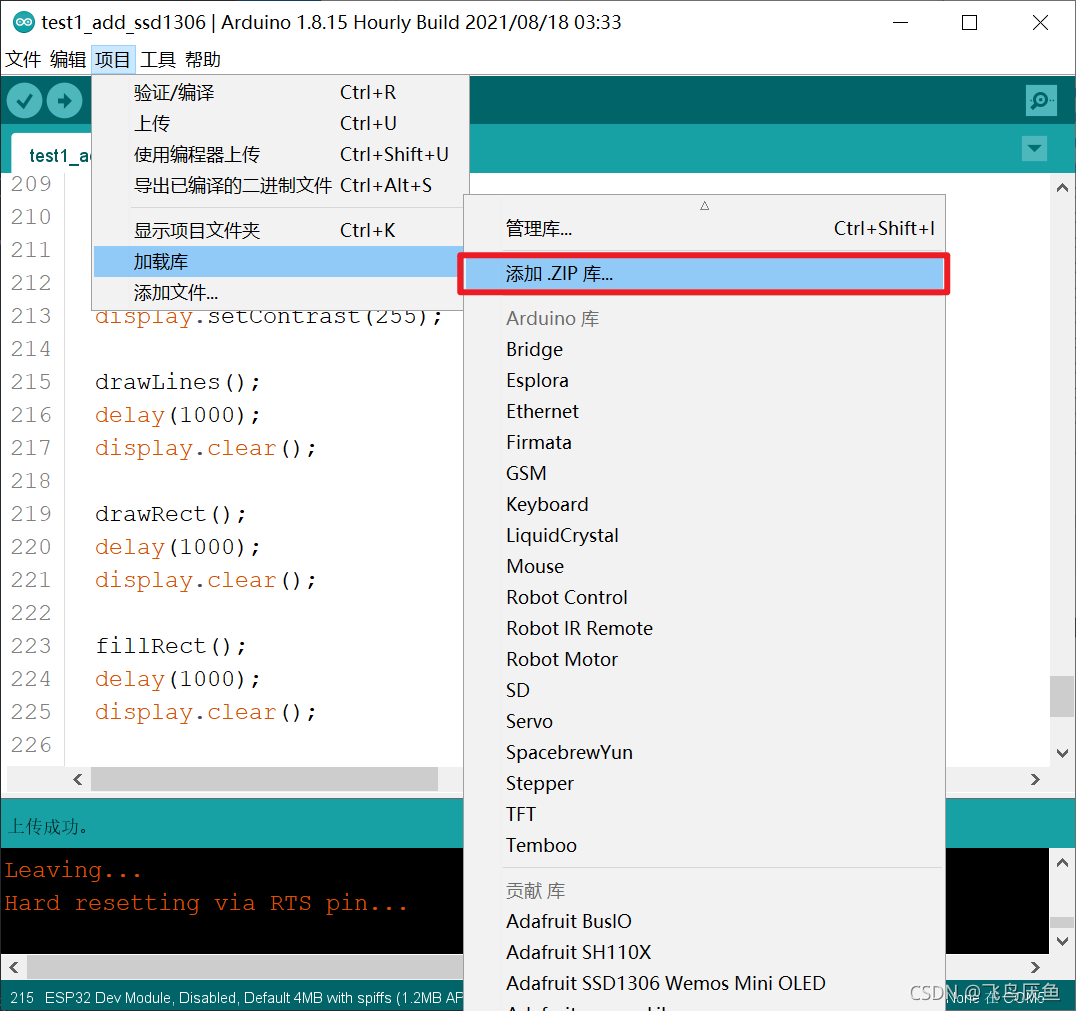
Task: Include Adafruit SSD1306 Wemos Mini OLED
Action: (704, 984)
